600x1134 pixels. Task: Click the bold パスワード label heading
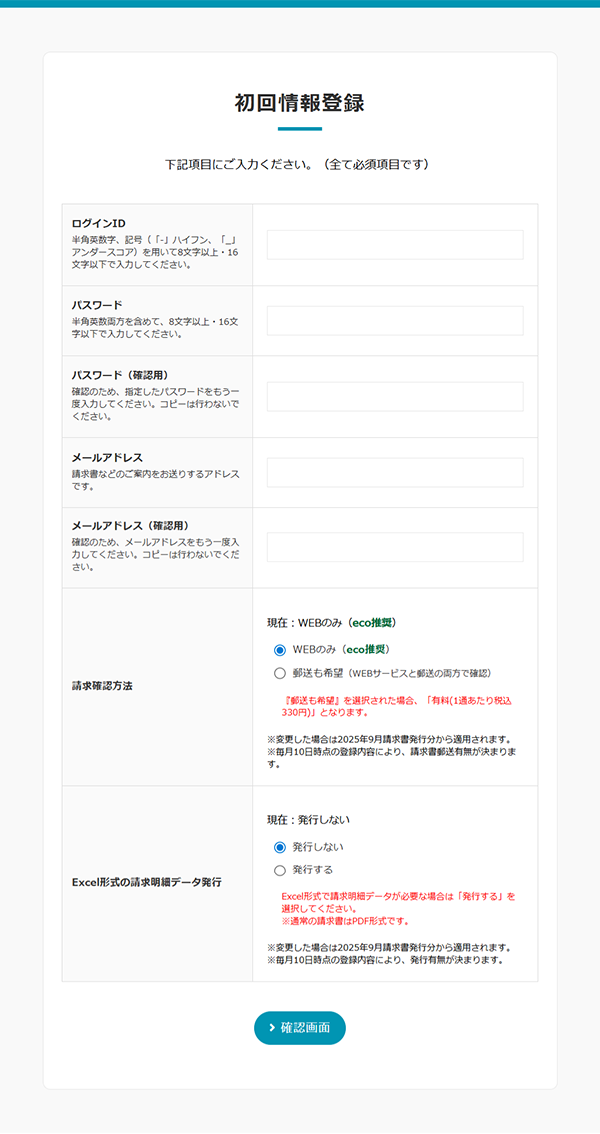coord(97,304)
